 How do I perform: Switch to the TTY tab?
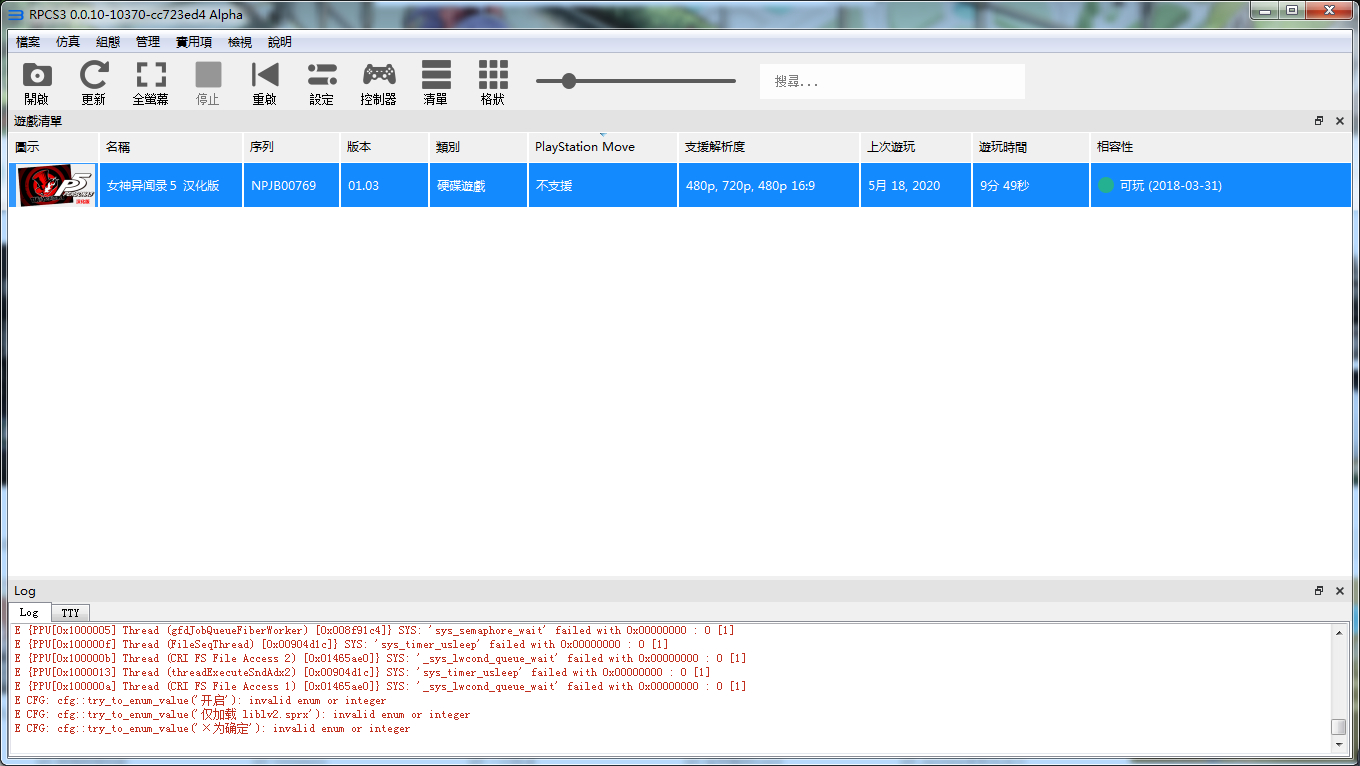click(70, 613)
